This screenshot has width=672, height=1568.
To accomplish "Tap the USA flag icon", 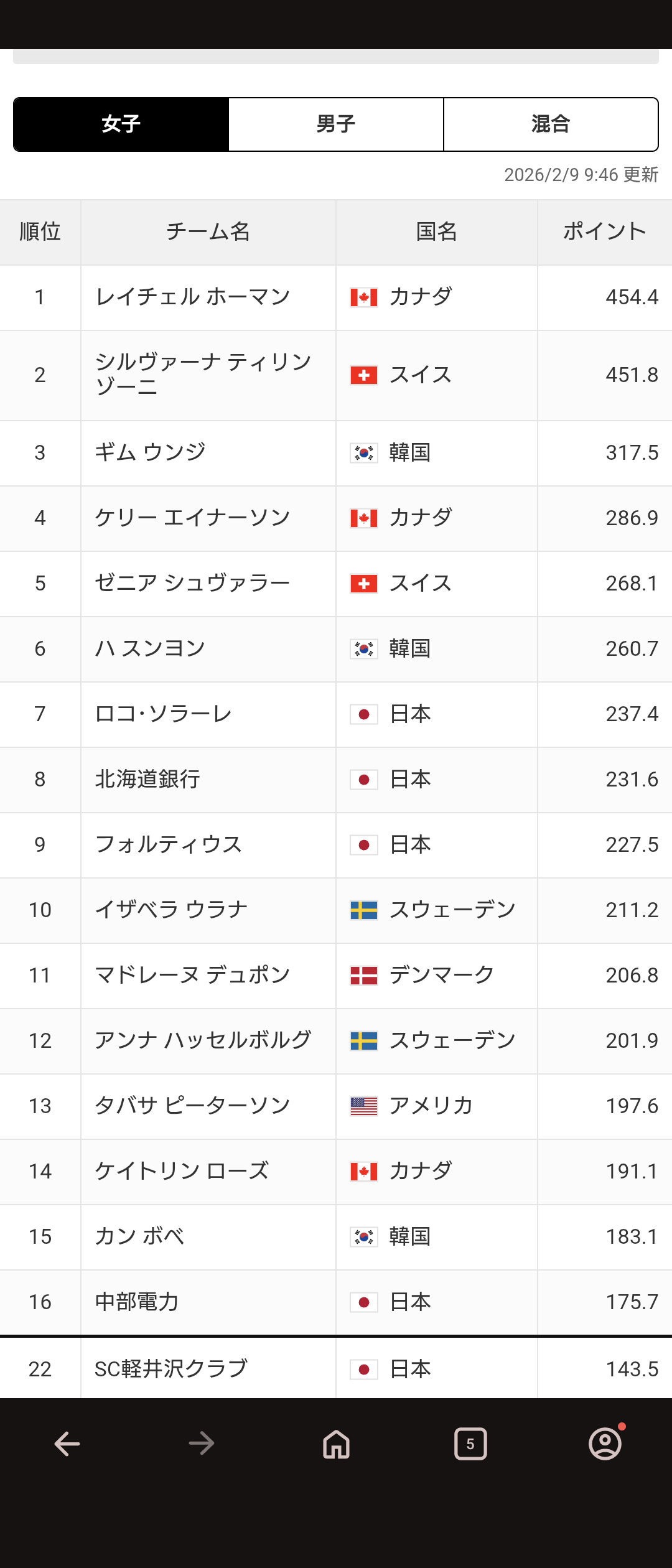I will [364, 1106].
